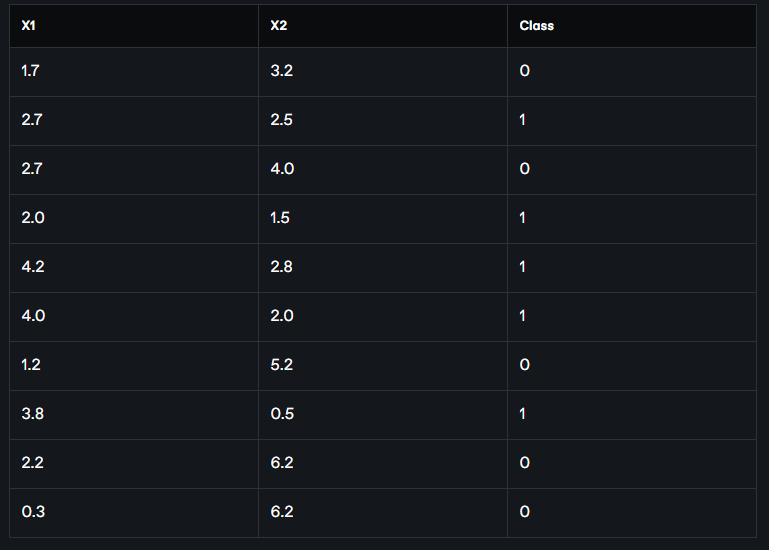769x550 pixels.
Task: Select the X1 cell with value 2.2
Action: pyautogui.click(x=32, y=463)
